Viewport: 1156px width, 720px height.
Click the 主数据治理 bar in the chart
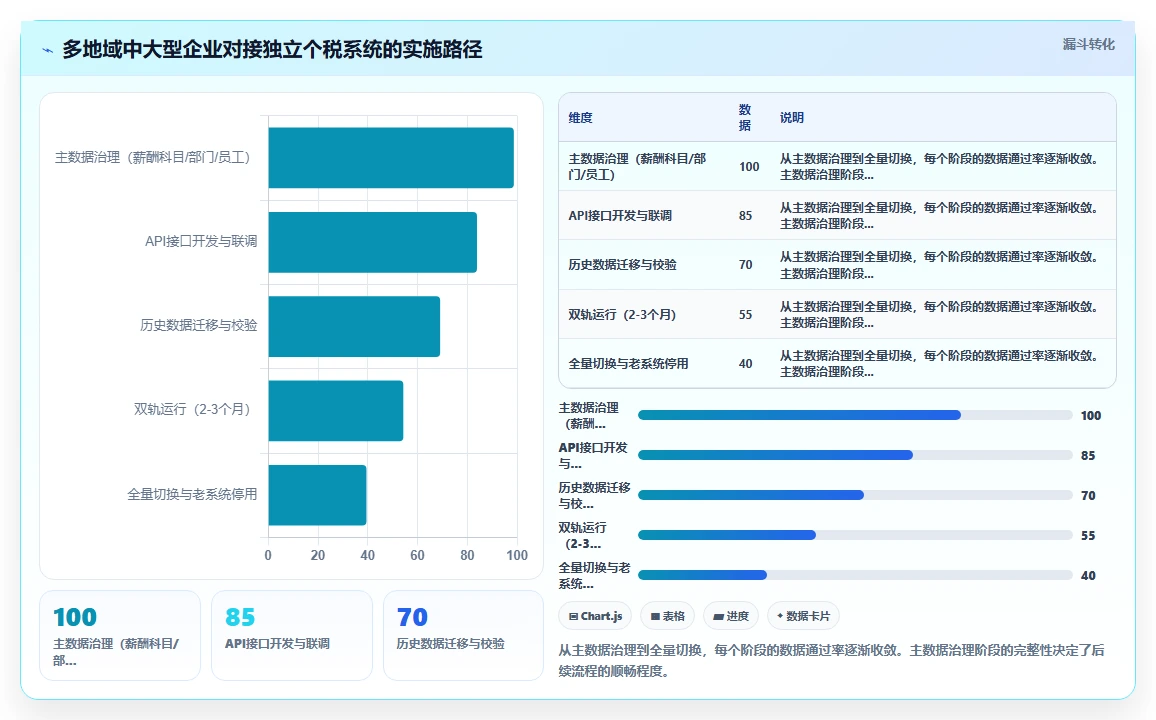coord(391,158)
